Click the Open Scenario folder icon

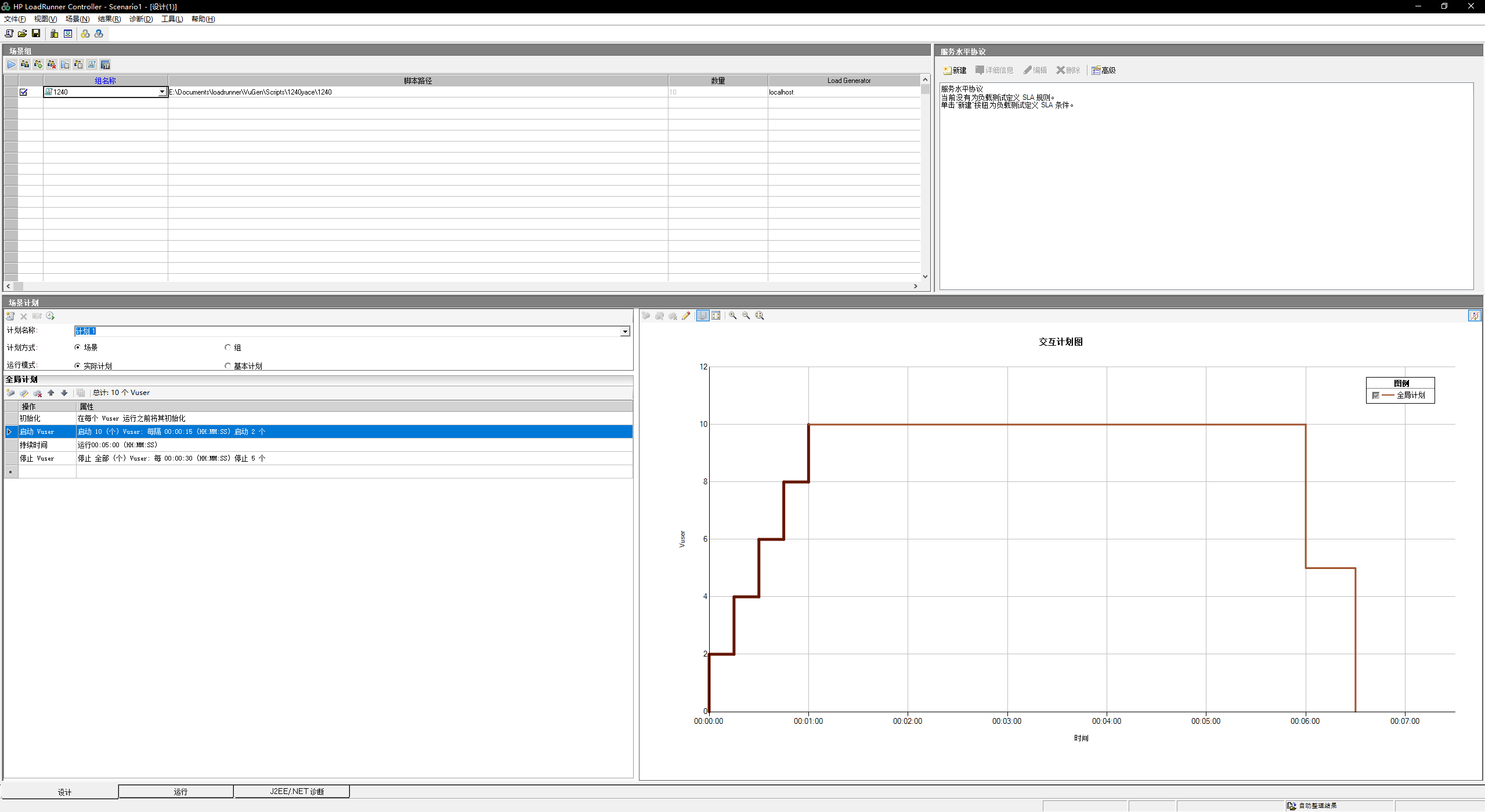click(23, 34)
